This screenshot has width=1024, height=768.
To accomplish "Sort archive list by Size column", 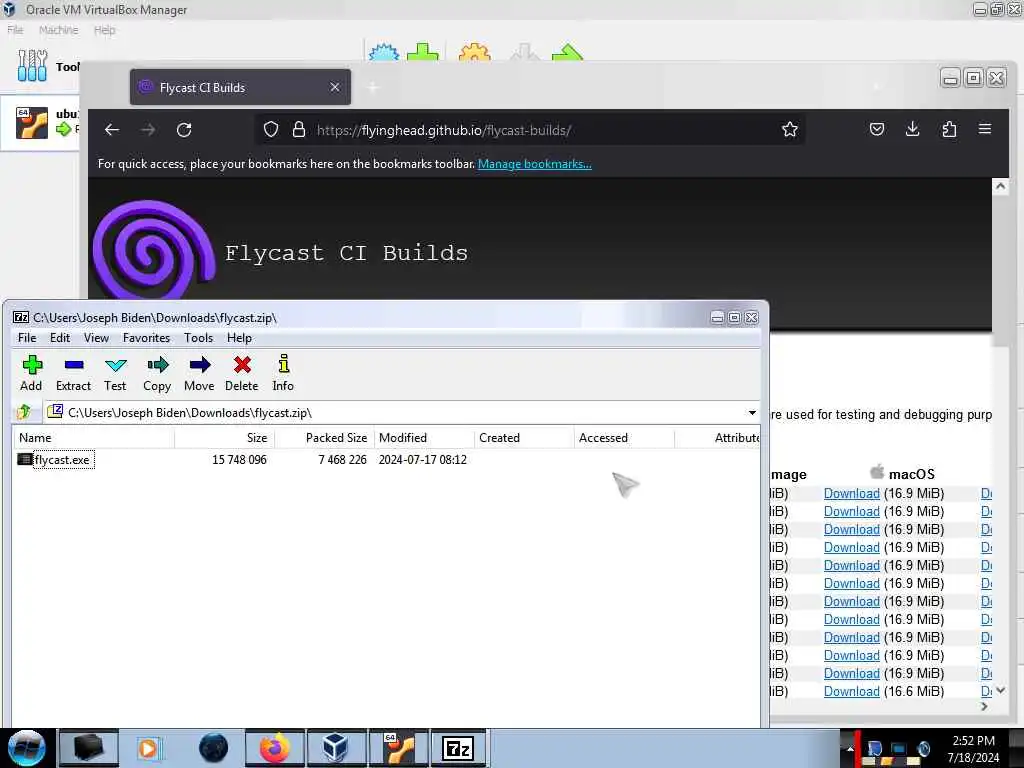I will point(225,438).
